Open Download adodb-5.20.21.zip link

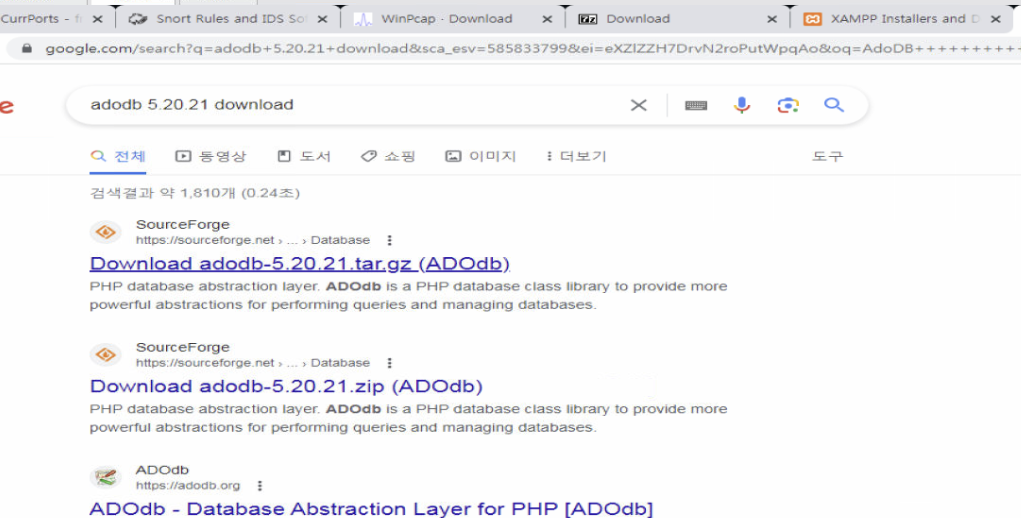coord(286,387)
